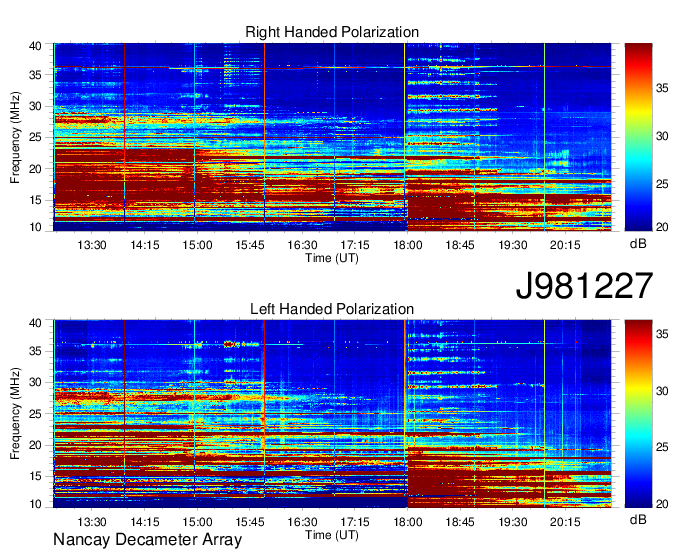Click the 35 dB label on the top color bar
The image size is (680, 552).
tap(662, 88)
